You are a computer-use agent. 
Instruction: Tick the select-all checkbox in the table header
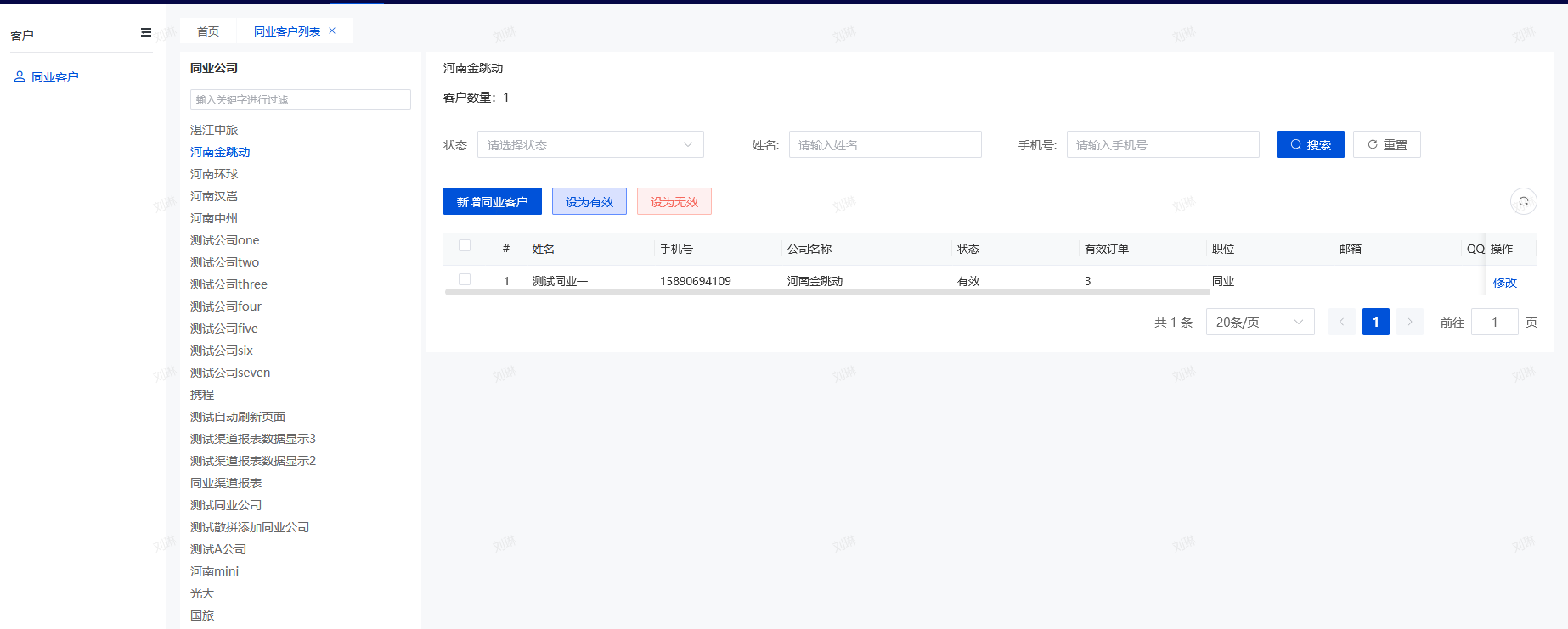point(465,246)
